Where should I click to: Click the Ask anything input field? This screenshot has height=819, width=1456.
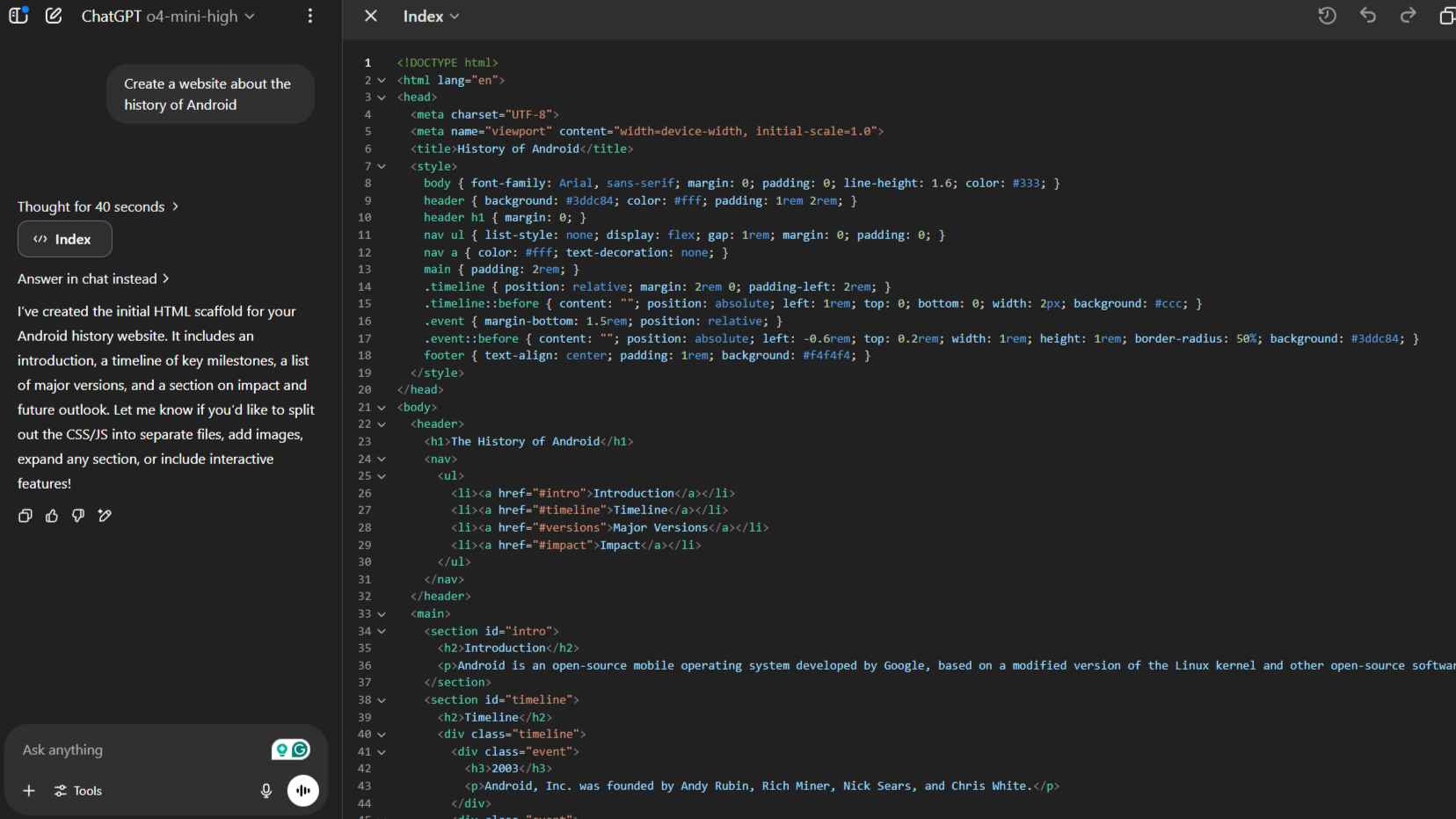[x=141, y=750]
